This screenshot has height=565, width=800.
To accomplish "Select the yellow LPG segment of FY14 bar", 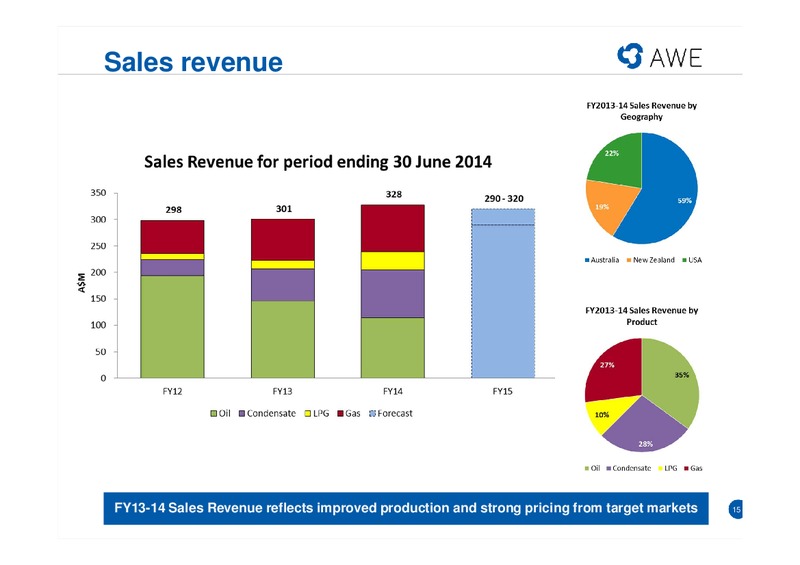I will tap(393, 261).
